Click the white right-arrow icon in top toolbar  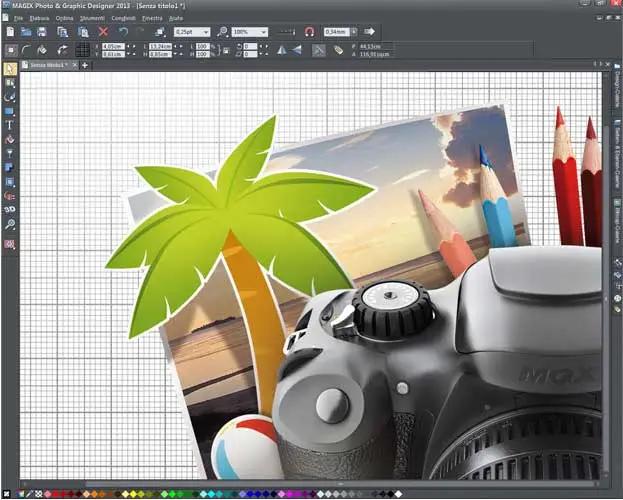pyautogui.click(x=370, y=31)
